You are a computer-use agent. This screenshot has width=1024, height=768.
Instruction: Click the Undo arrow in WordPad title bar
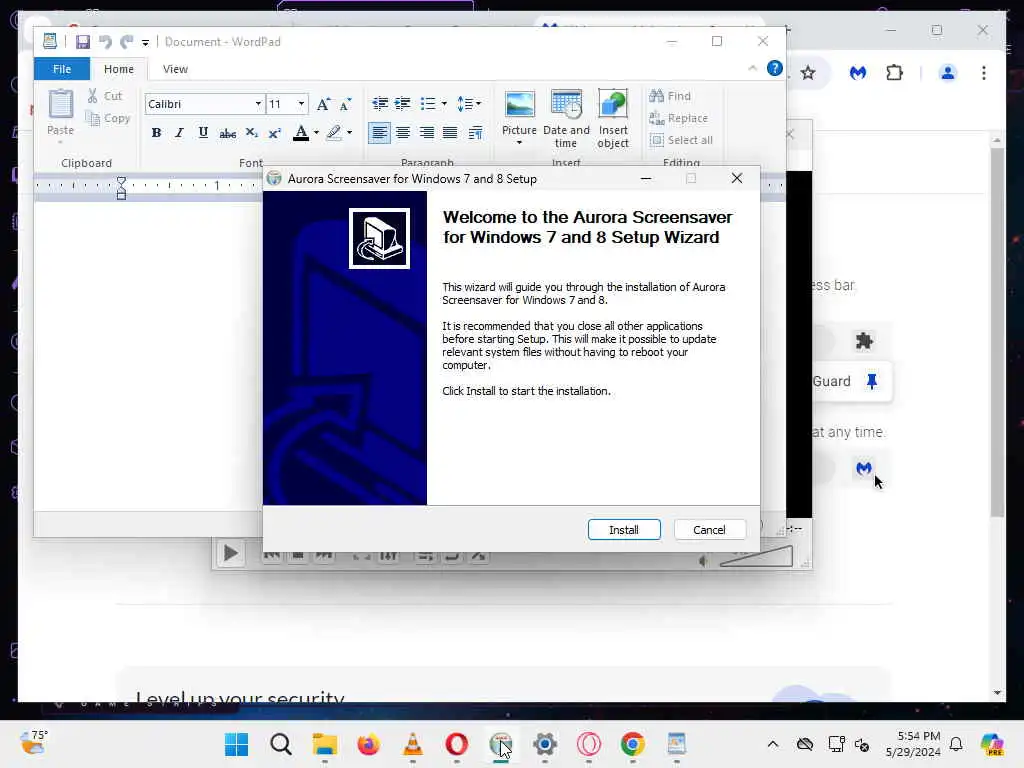pos(104,42)
